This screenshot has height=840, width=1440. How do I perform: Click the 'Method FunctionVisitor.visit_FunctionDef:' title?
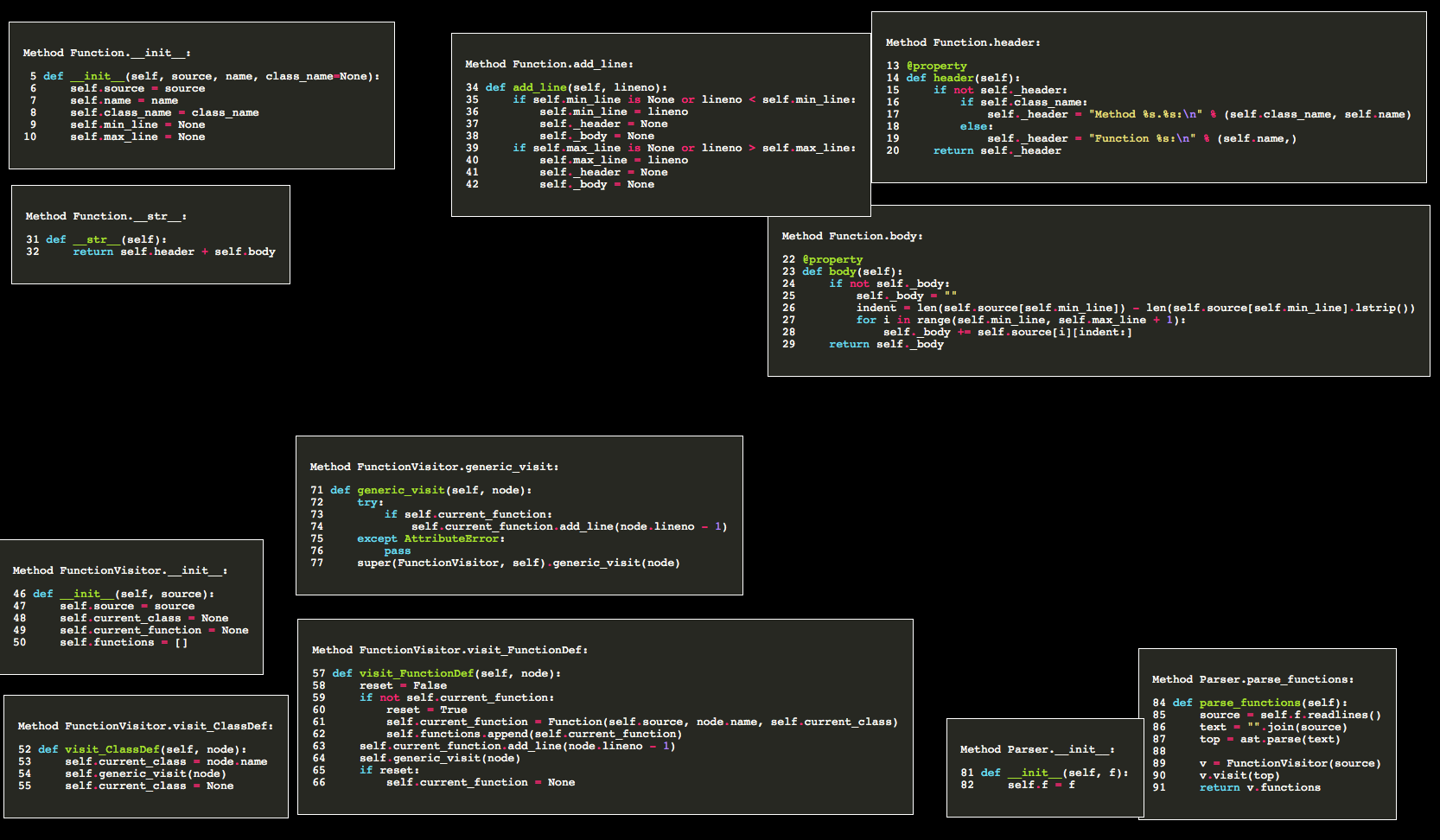[449, 650]
